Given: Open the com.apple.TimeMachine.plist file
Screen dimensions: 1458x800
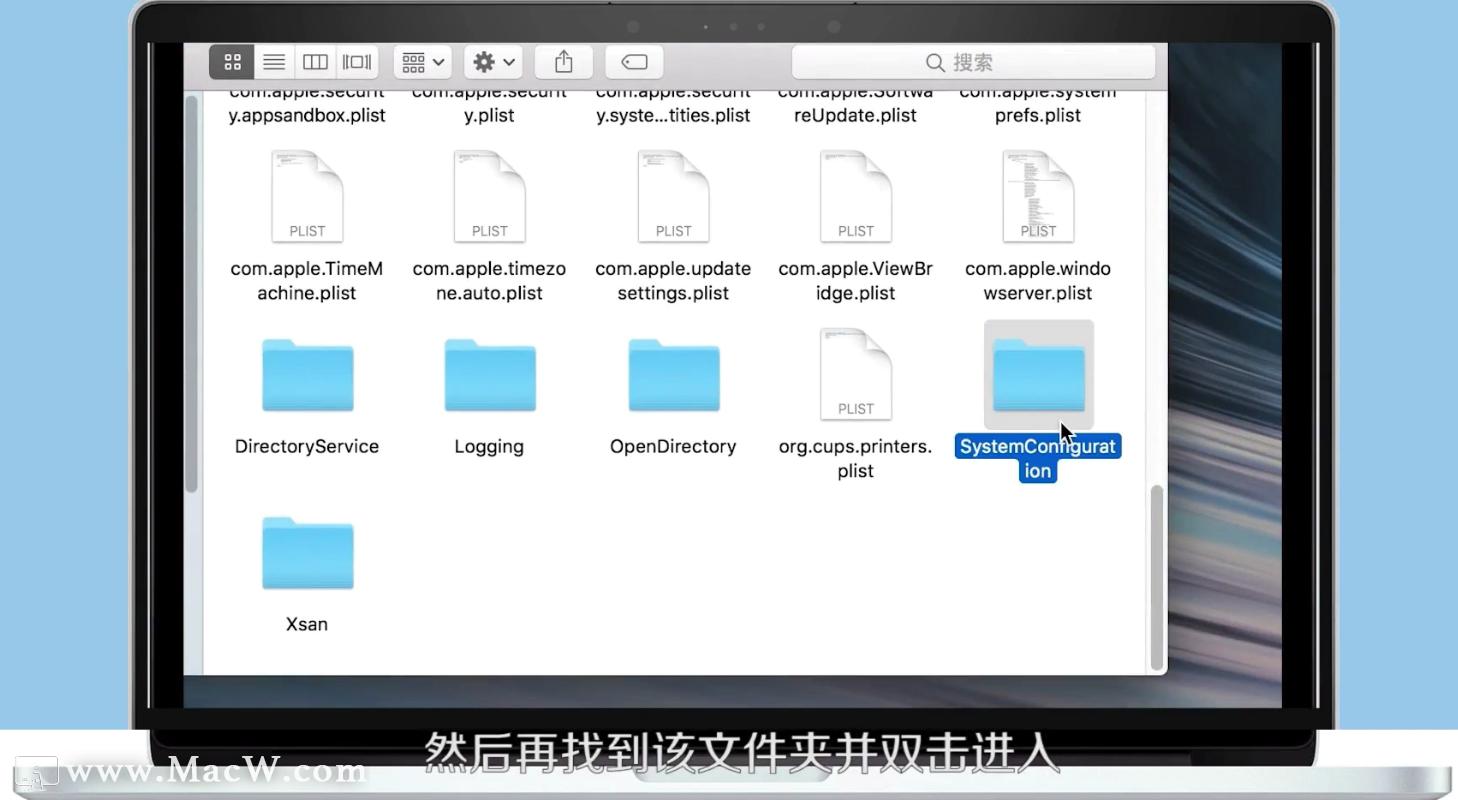Looking at the screenshot, I should point(306,195).
